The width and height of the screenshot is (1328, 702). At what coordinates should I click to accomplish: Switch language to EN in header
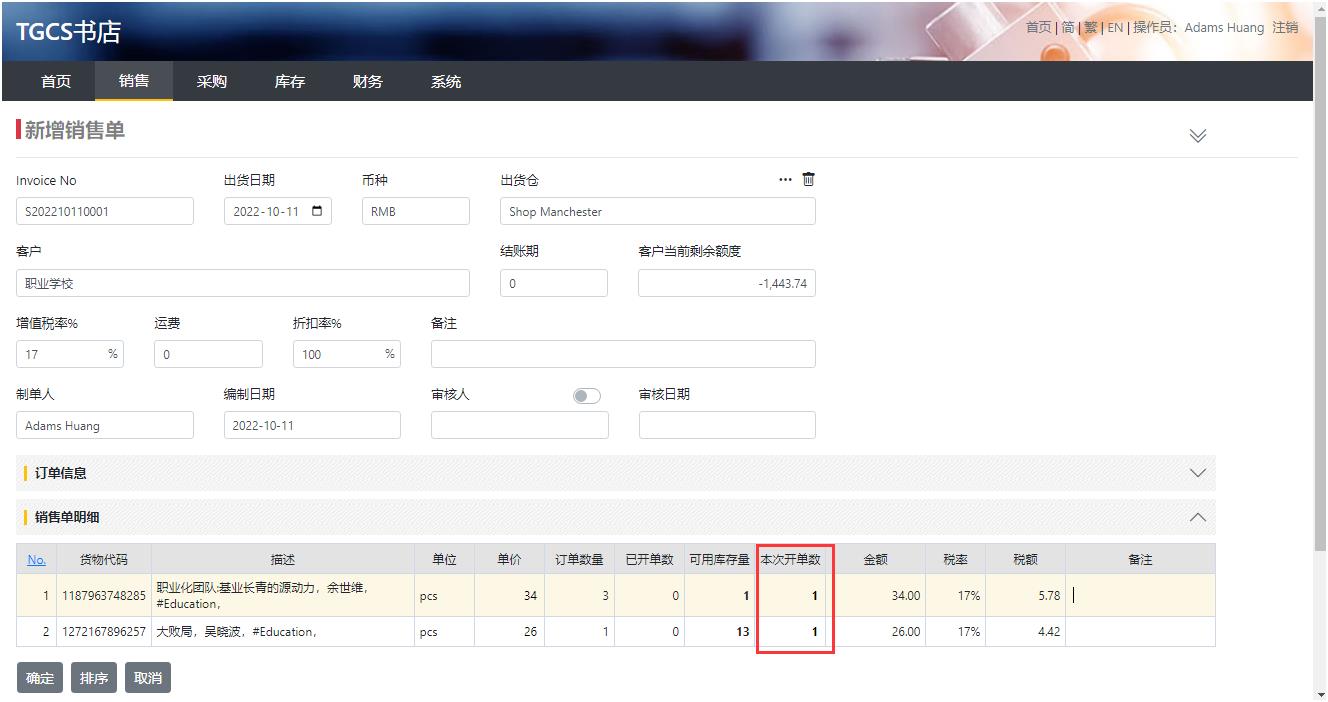(x=1115, y=28)
